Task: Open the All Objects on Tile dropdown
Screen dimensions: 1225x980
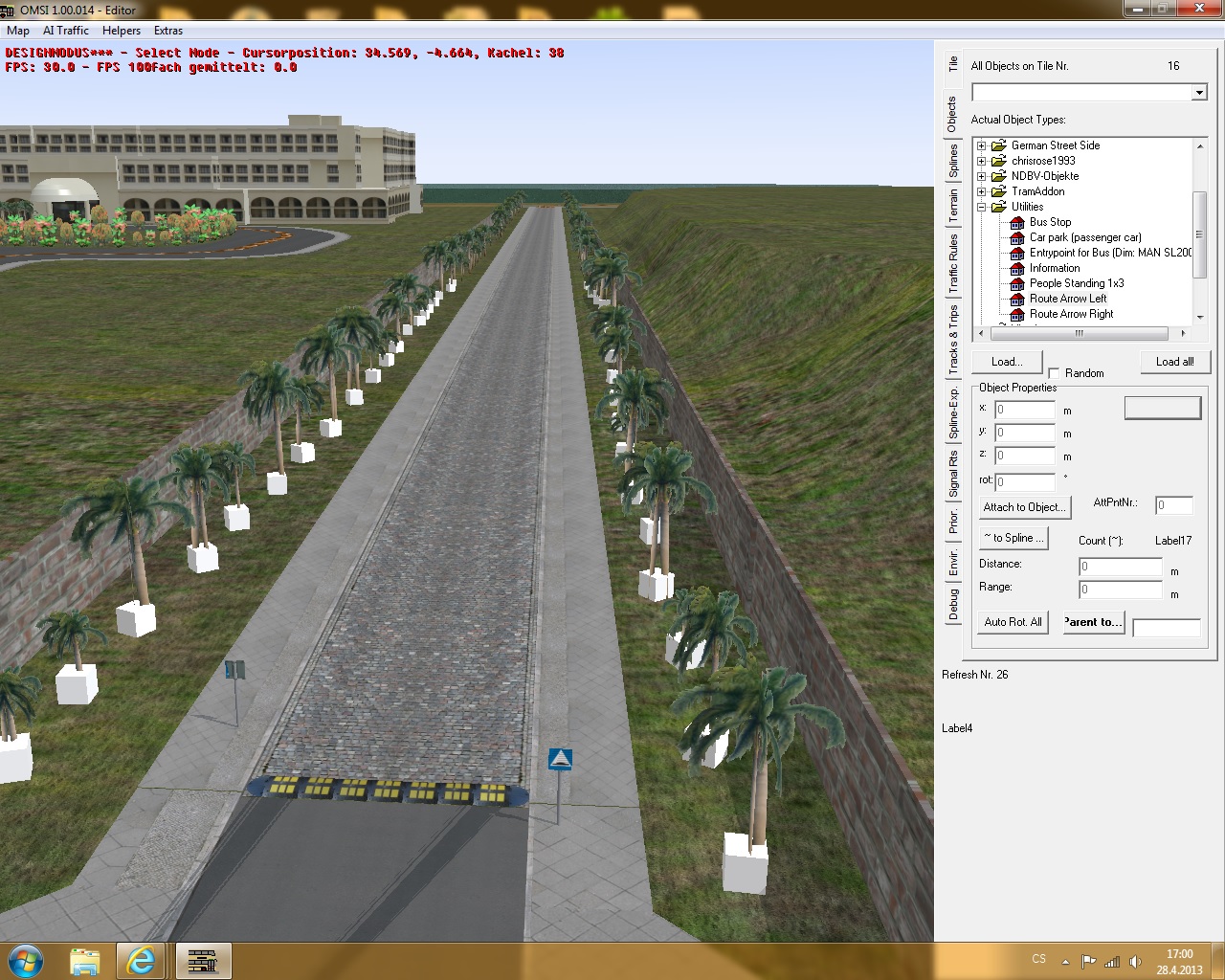Action: (x=1198, y=92)
